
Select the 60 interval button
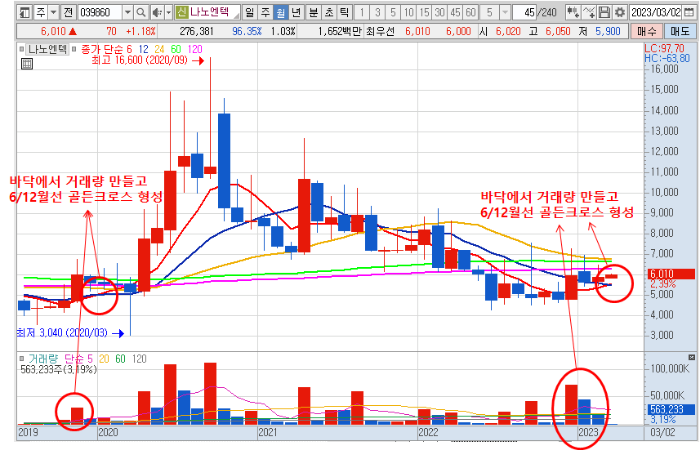[471, 12]
